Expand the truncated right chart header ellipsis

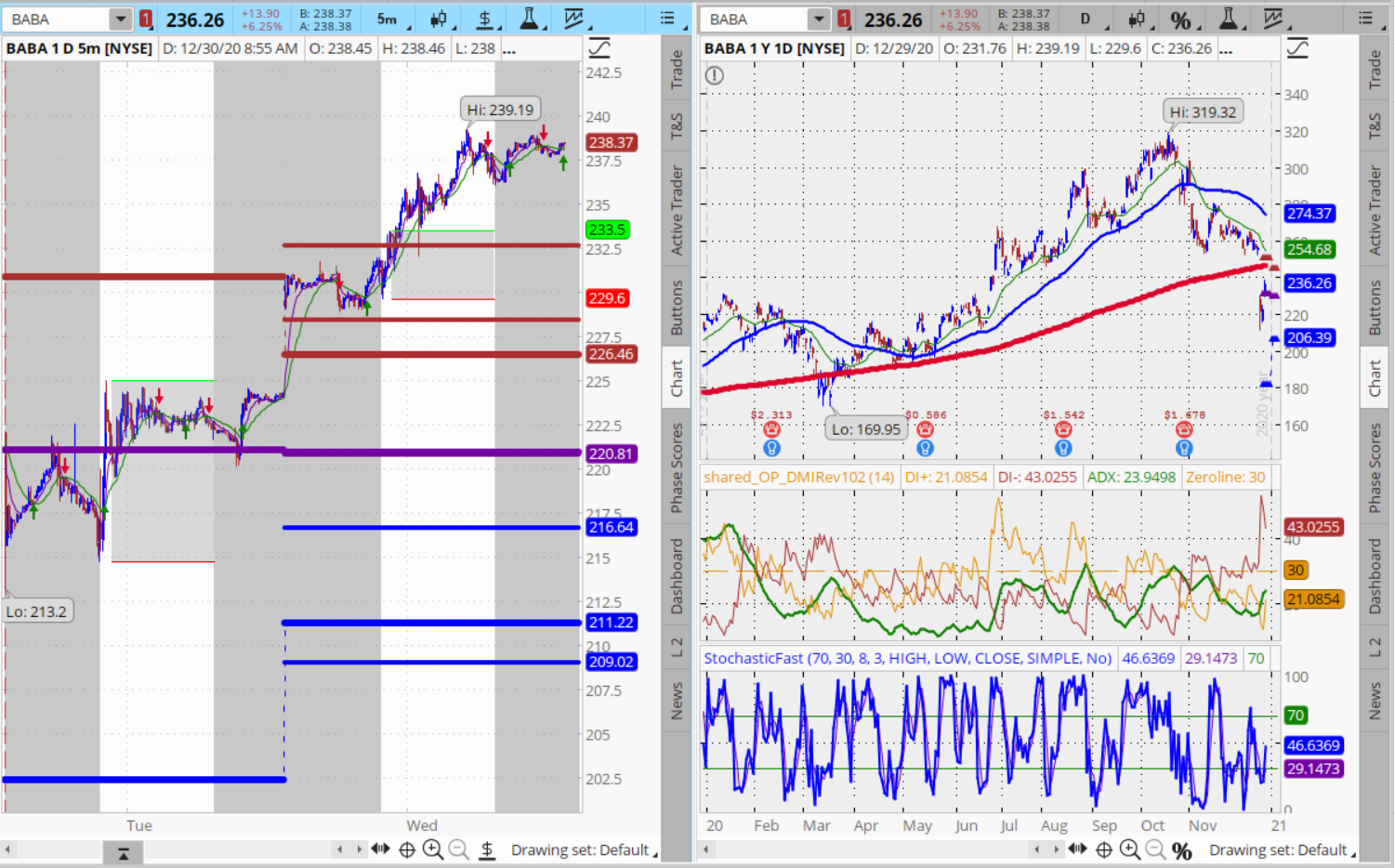[1226, 49]
